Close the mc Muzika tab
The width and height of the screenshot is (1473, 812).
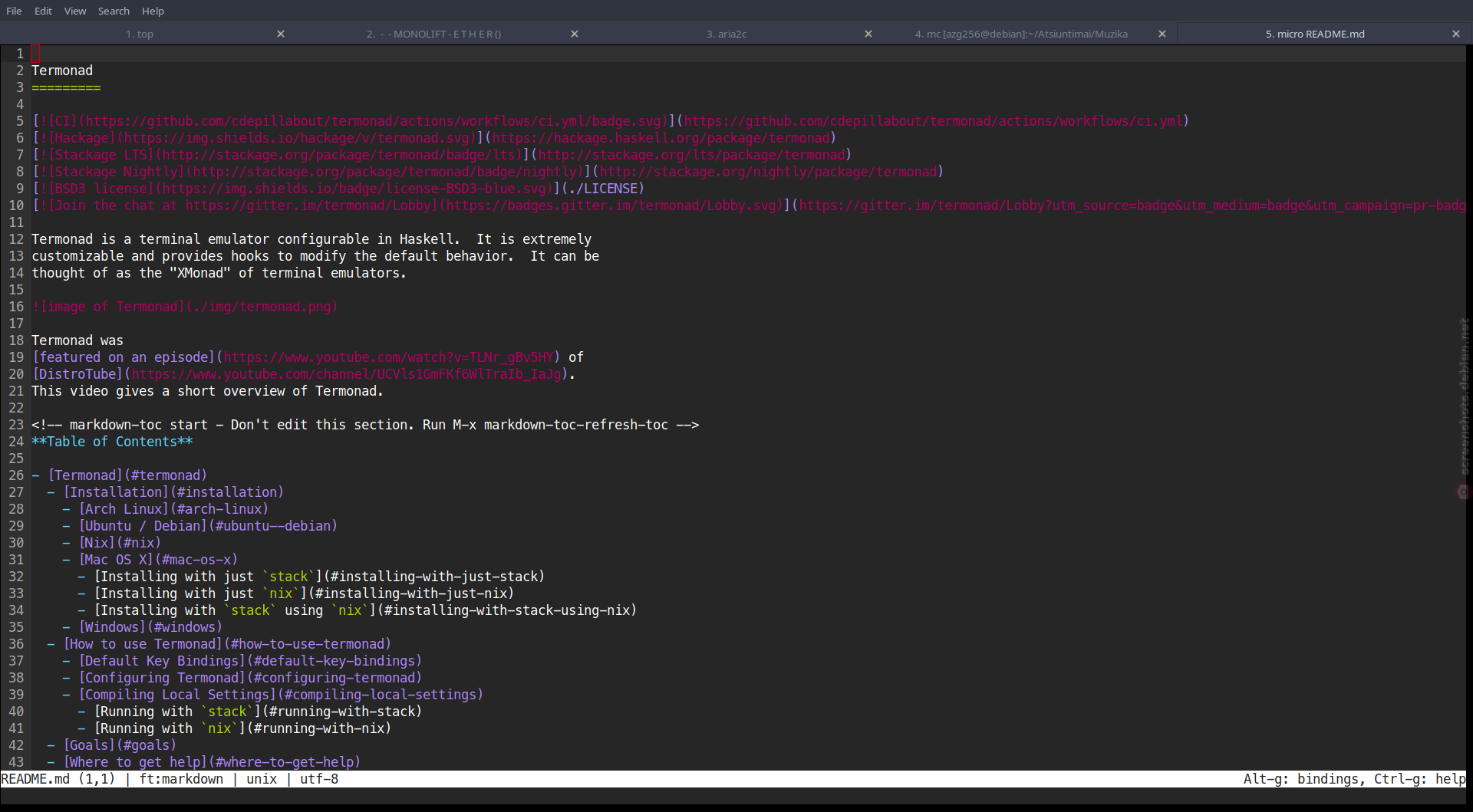tap(1162, 34)
